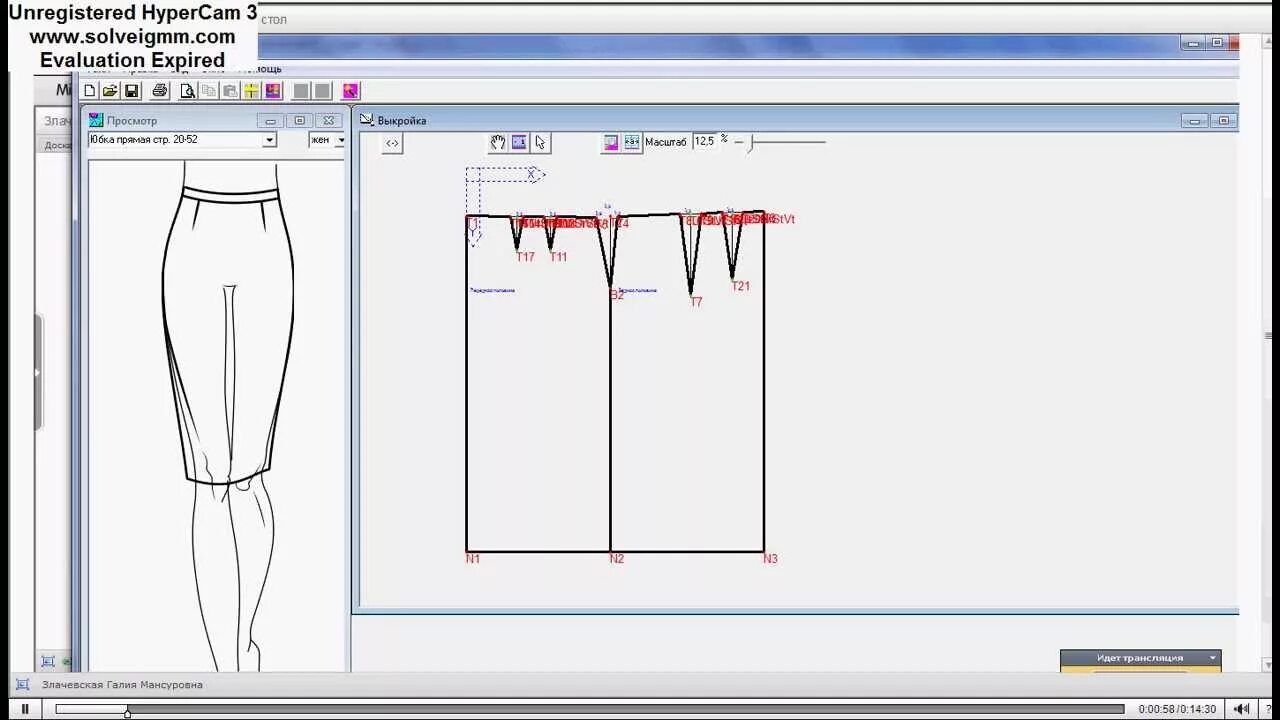Click the yellow cross toolbar icon
Image resolution: width=1280 pixels, height=720 pixels.
(x=251, y=91)
